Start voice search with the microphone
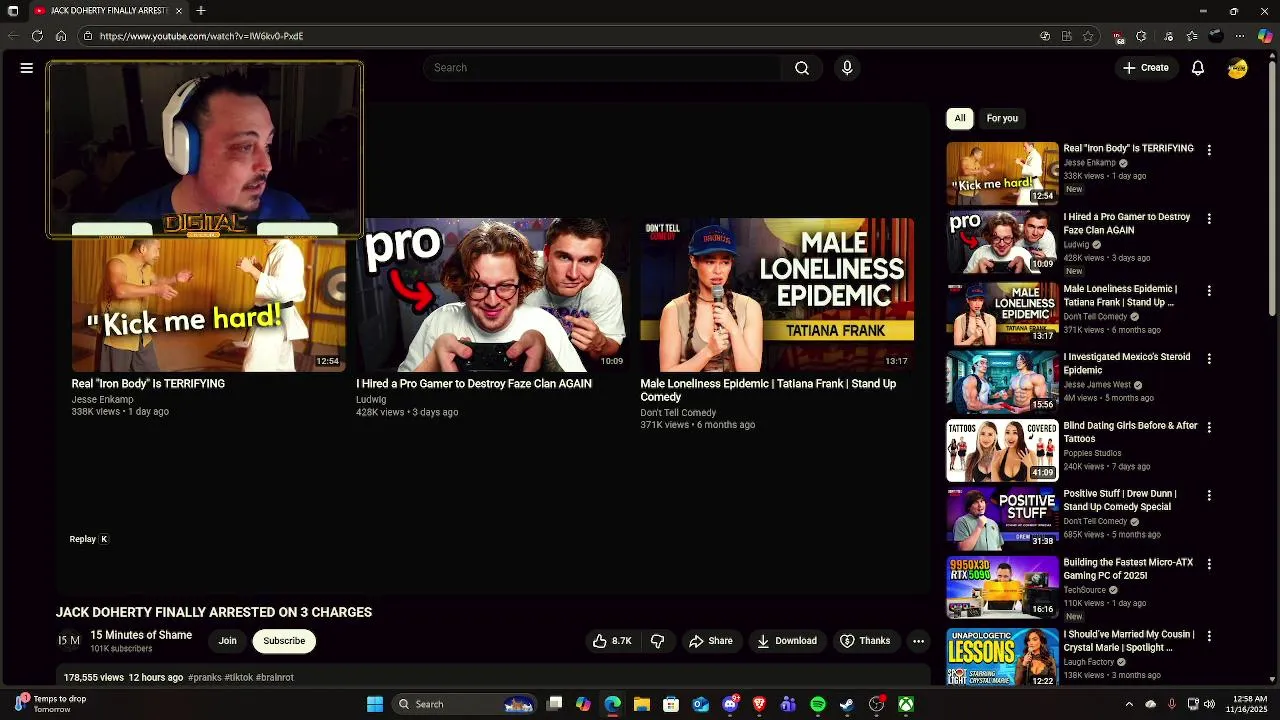Viewport: 1280px width, 720px height. 847,68
